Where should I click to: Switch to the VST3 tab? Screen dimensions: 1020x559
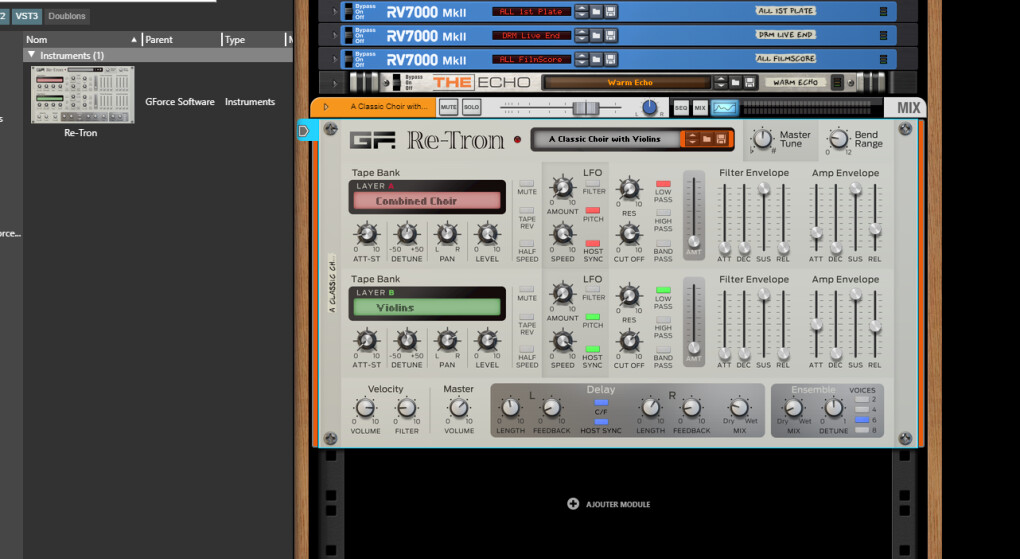coord(27,16)
